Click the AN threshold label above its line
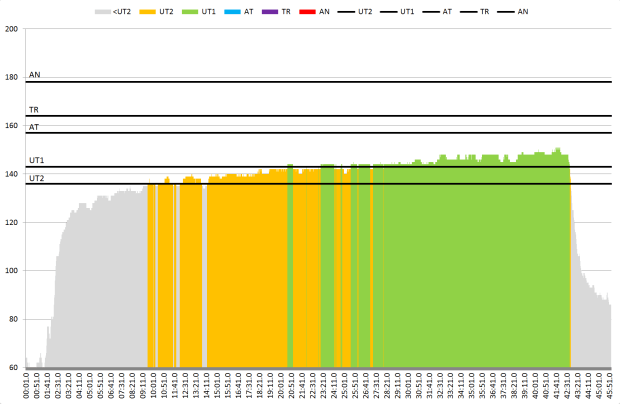Image resolution: width=620 pixels, height=404 pixels. pyautogui.click(x=35, y=75)
